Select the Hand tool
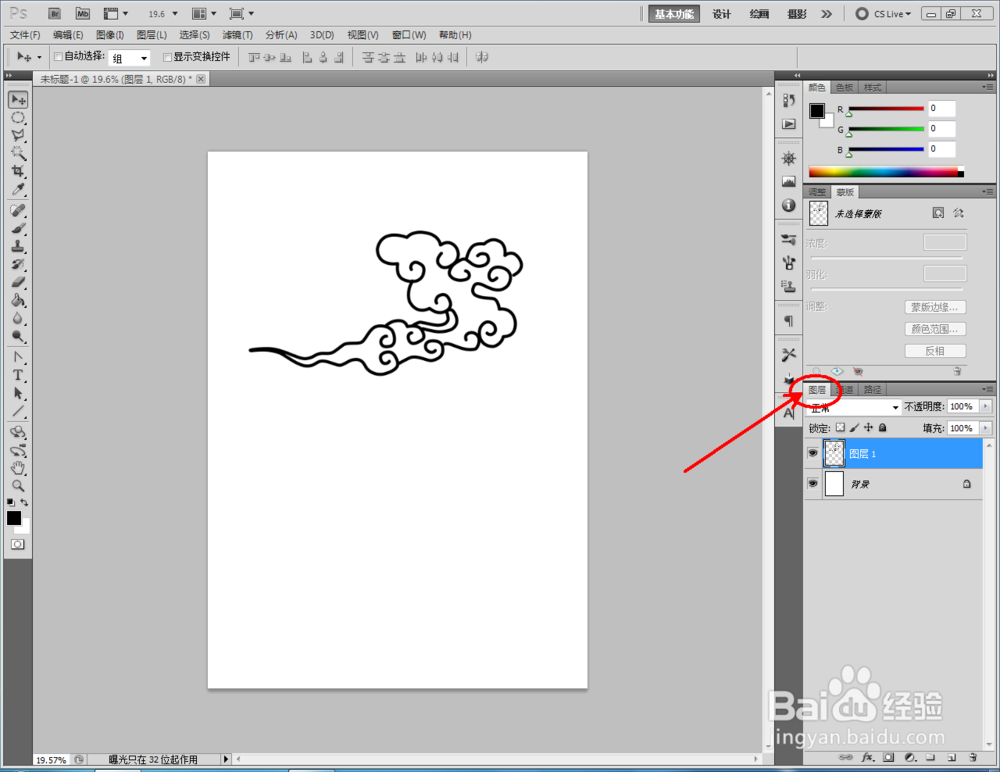 click(18, 468)
